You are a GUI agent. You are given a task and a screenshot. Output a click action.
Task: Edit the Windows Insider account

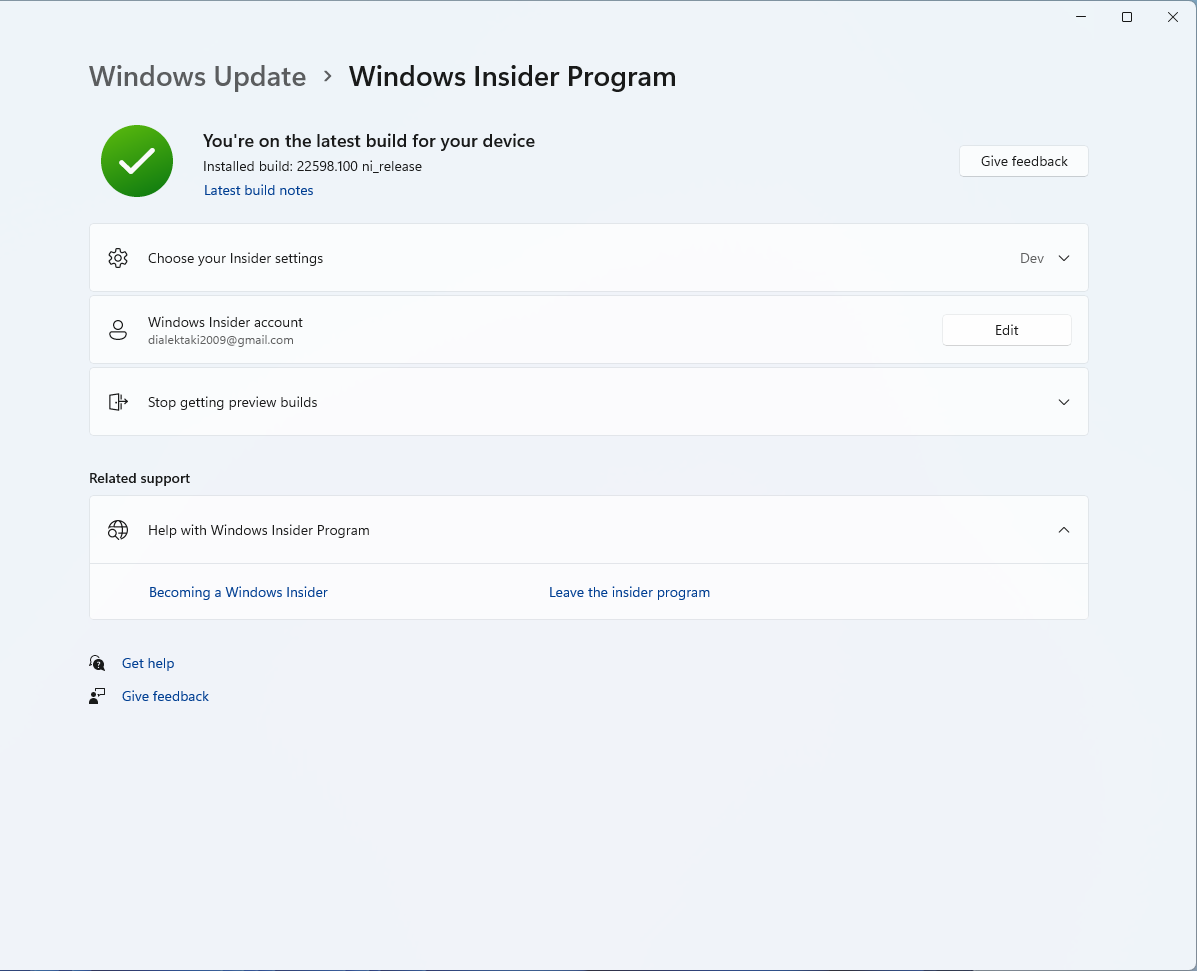[1006, 329]
